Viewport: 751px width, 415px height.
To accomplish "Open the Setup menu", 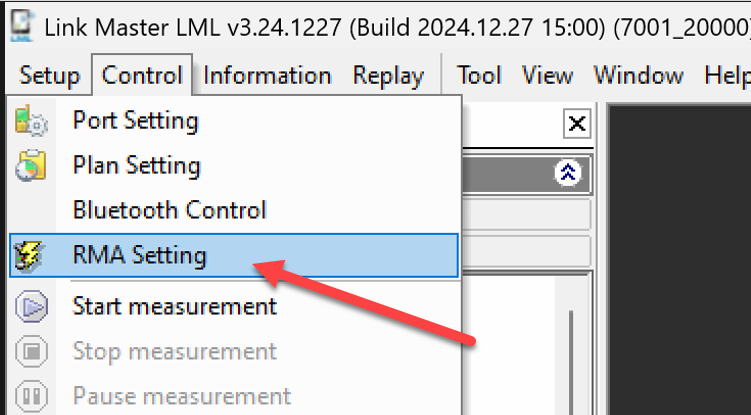I will pyautogui.click(x=49, y=76).
